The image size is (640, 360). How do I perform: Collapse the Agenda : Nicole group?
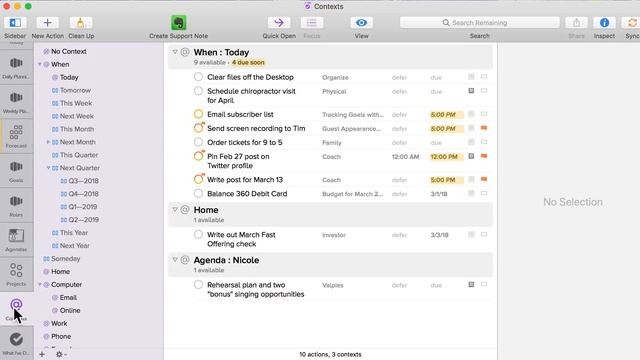click(175, 260)
